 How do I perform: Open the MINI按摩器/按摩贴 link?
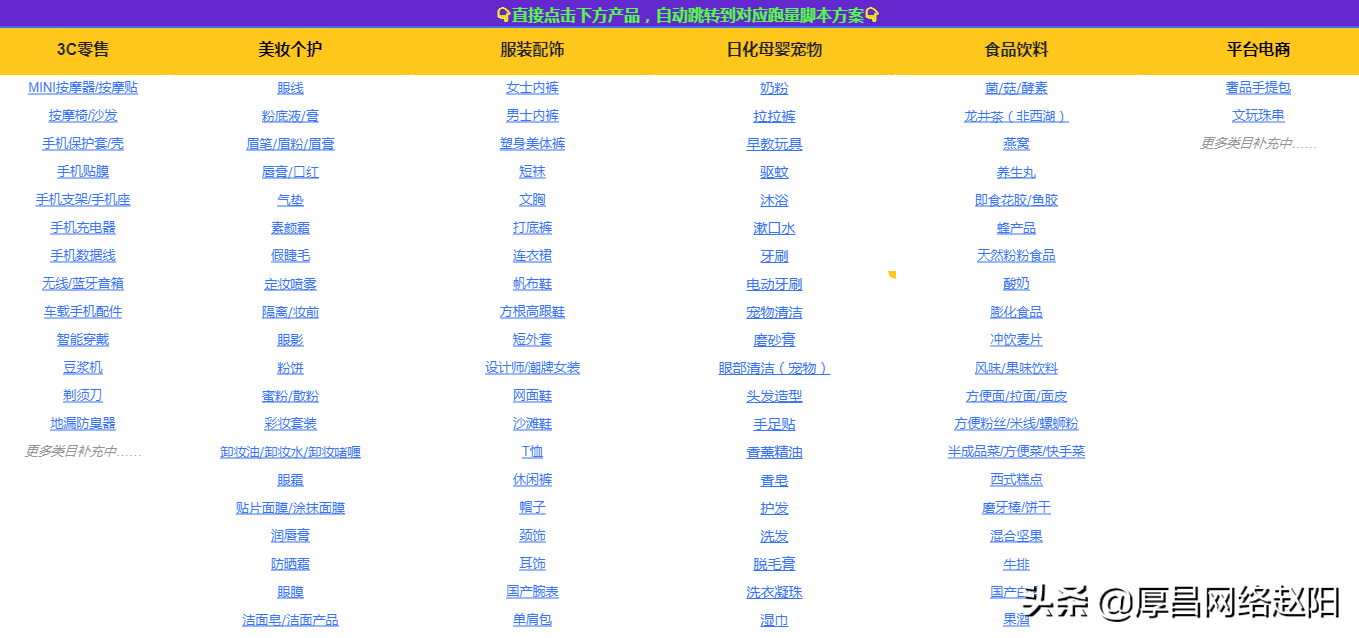tap(83, 88)
